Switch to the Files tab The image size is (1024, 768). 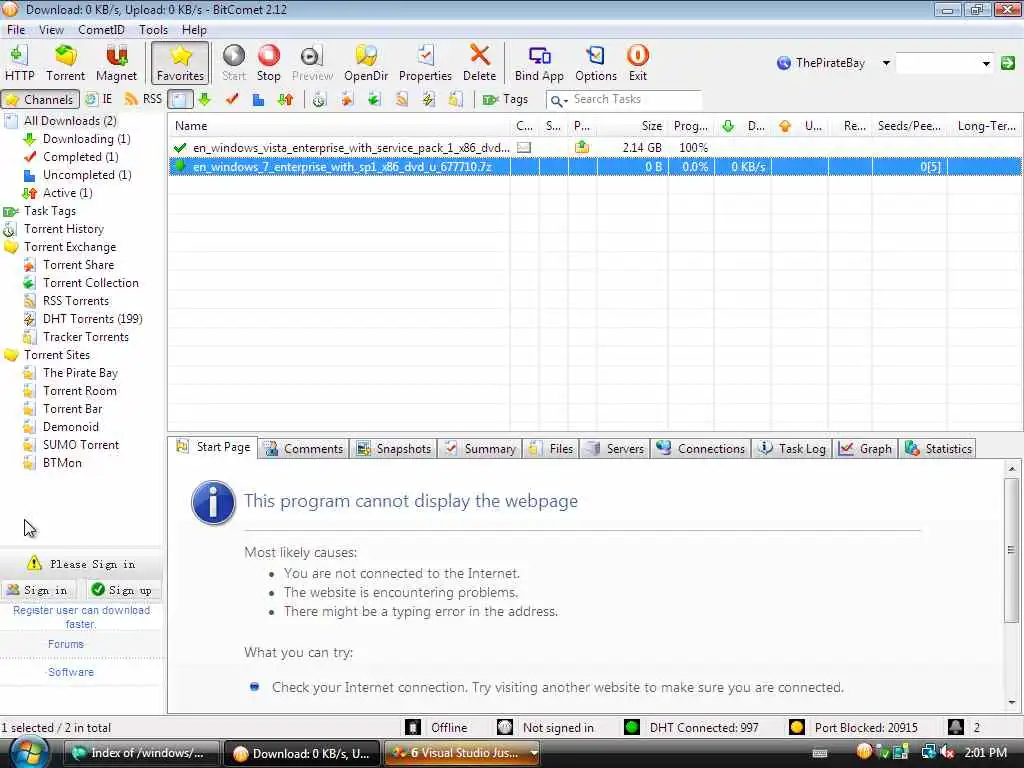pyautogui.click(x=551, y=449)
